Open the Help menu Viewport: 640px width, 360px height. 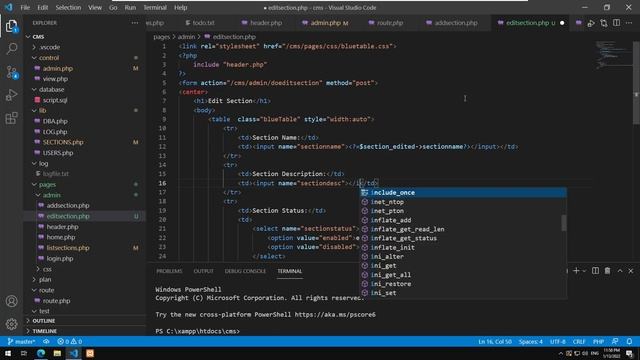(180, 8)
